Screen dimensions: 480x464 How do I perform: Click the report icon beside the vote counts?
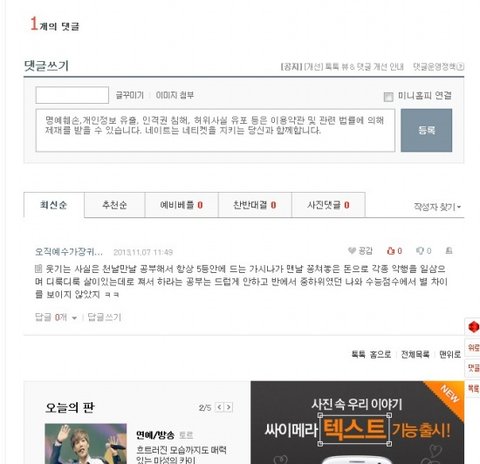(449, 251)
